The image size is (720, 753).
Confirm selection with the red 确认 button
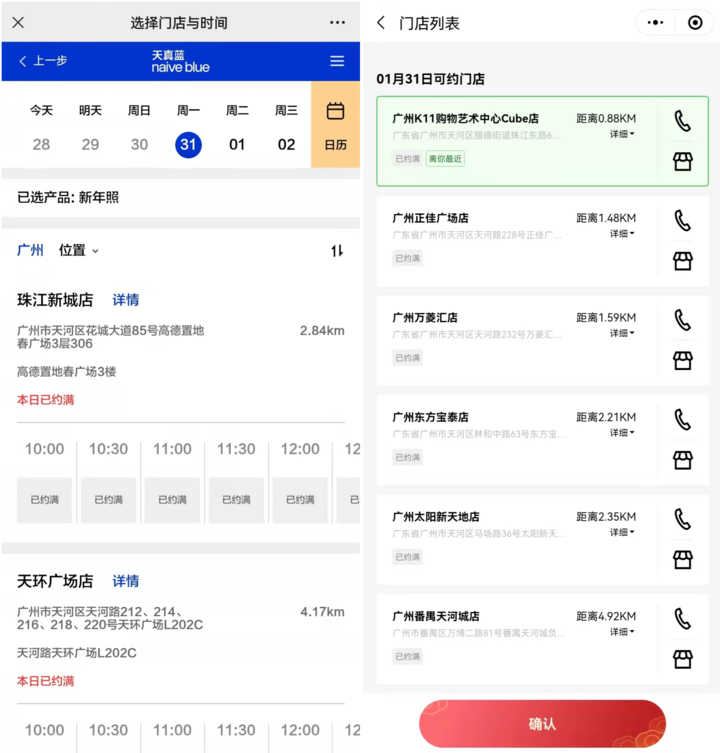coord(542,724)
